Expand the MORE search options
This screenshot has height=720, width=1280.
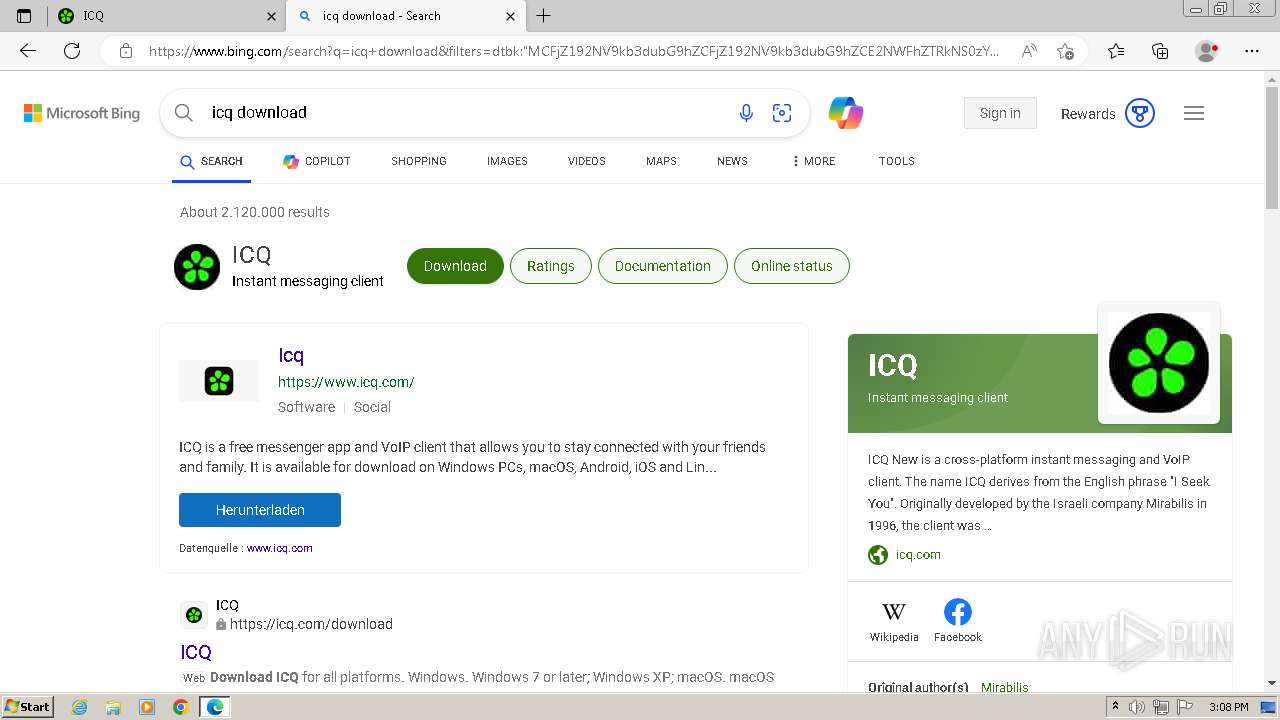point(813,161)
